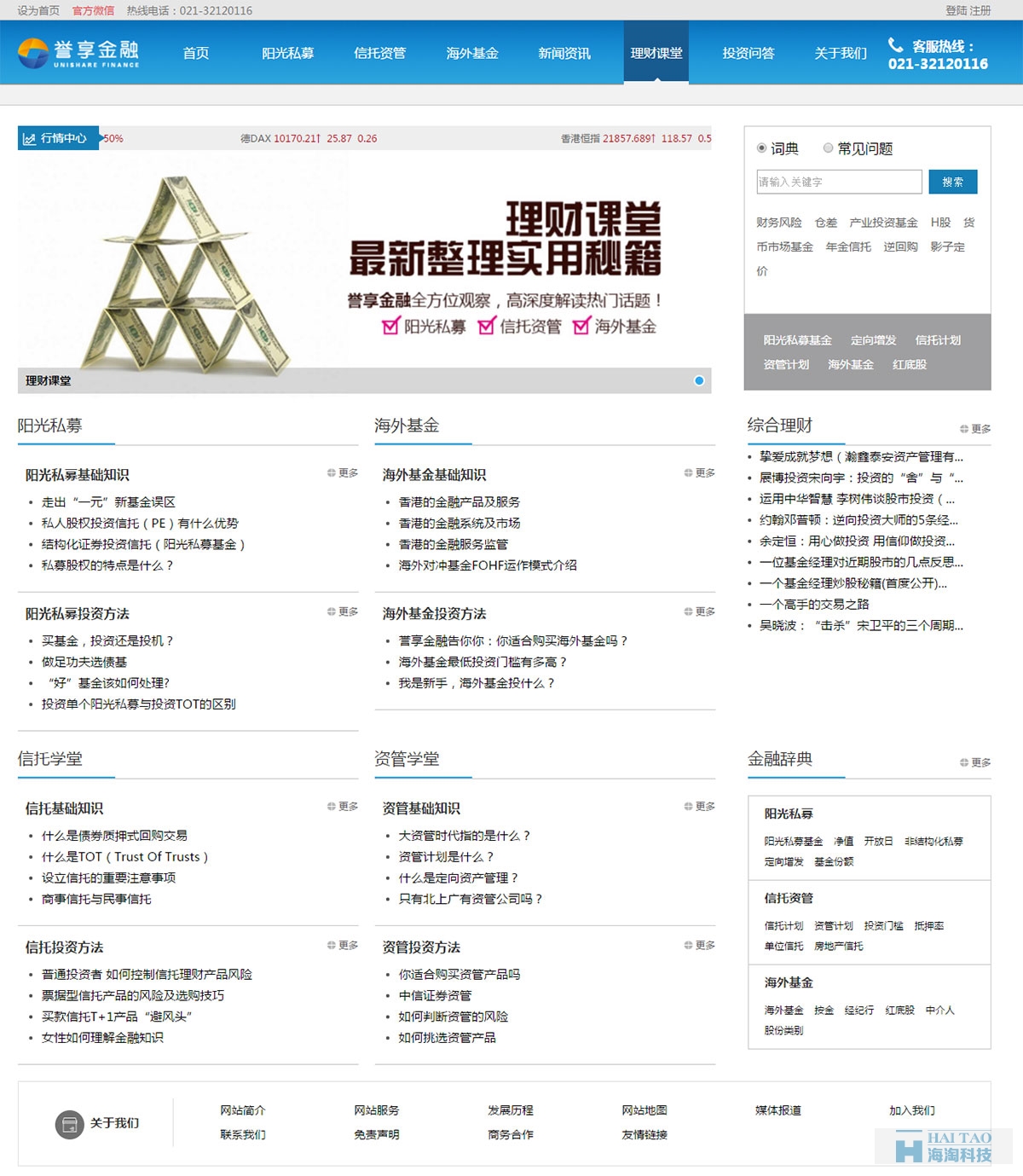Select the 常见问题 radio button

(828, 148)
